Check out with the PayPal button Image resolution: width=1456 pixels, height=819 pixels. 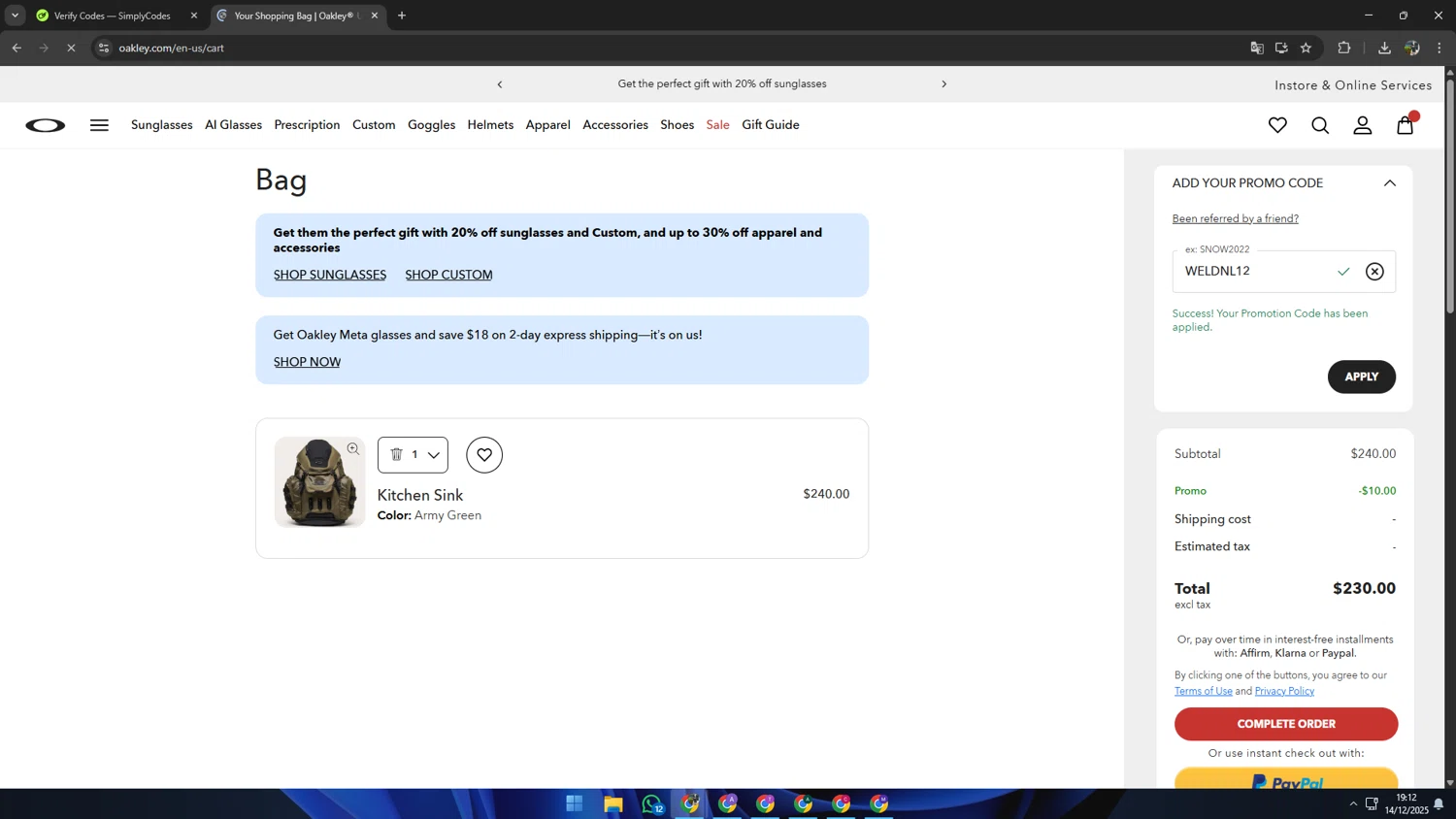(1285, 778)
